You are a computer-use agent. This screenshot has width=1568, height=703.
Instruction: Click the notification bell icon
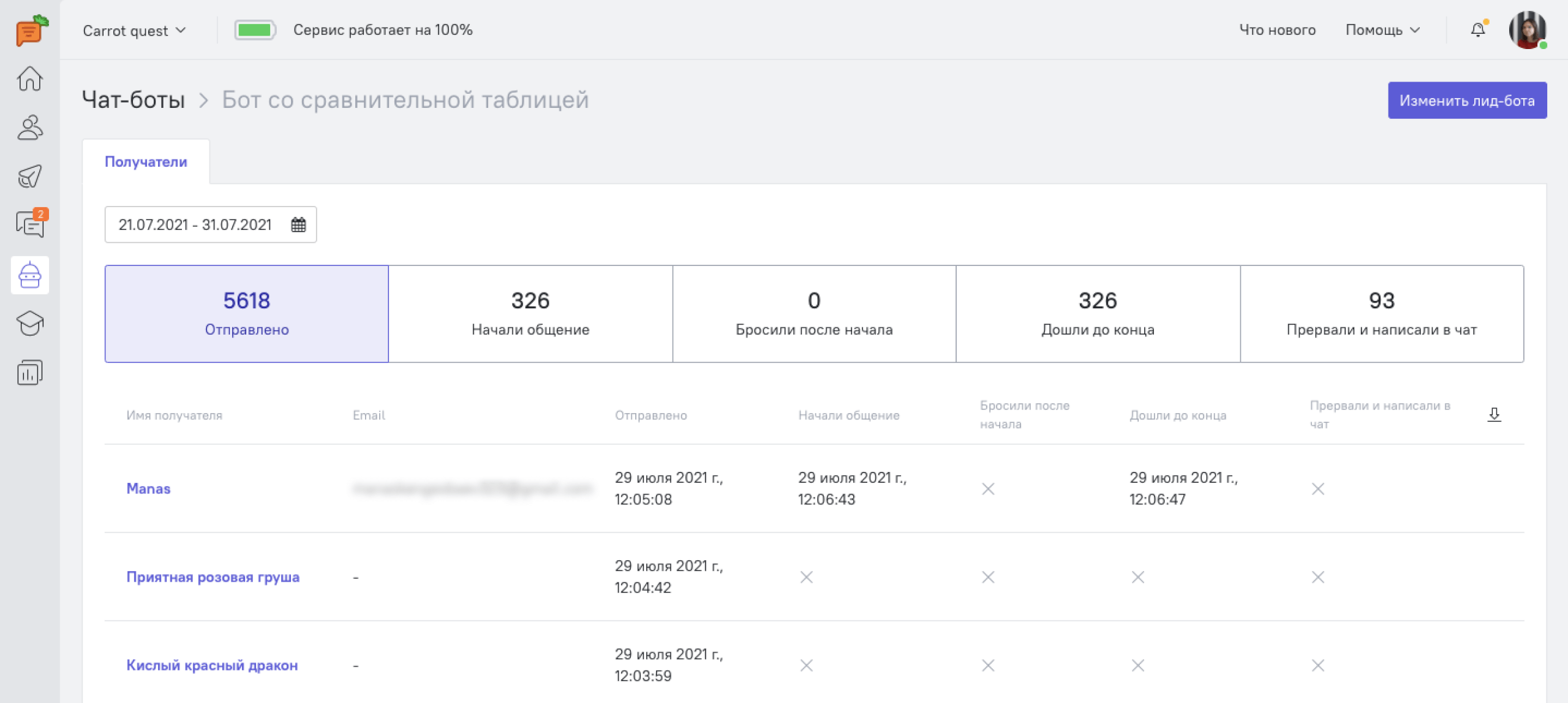1477,29
